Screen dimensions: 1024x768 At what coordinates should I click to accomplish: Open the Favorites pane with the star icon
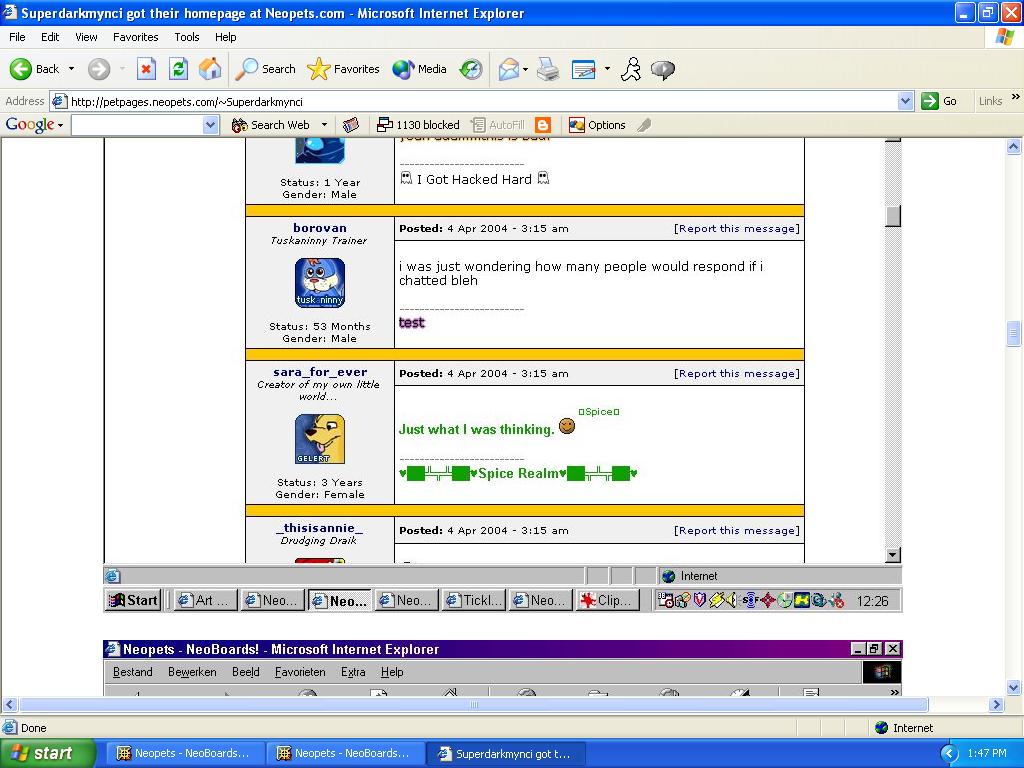click(344, 69)
